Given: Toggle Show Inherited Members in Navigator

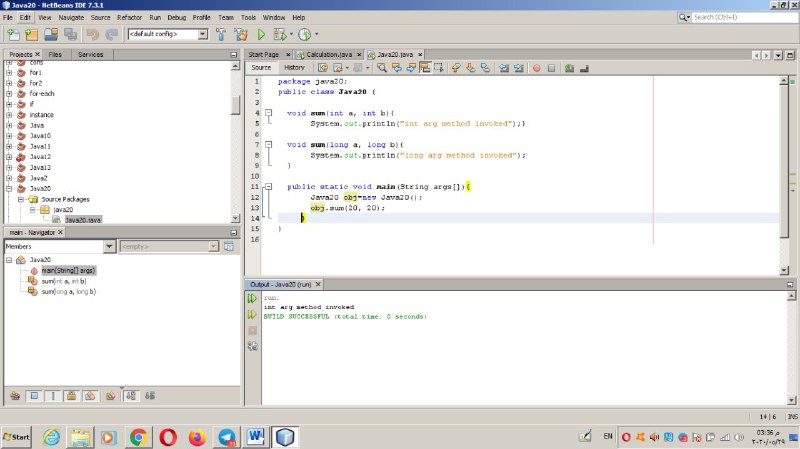Looking at the screenshot, I should coord(14,395).
